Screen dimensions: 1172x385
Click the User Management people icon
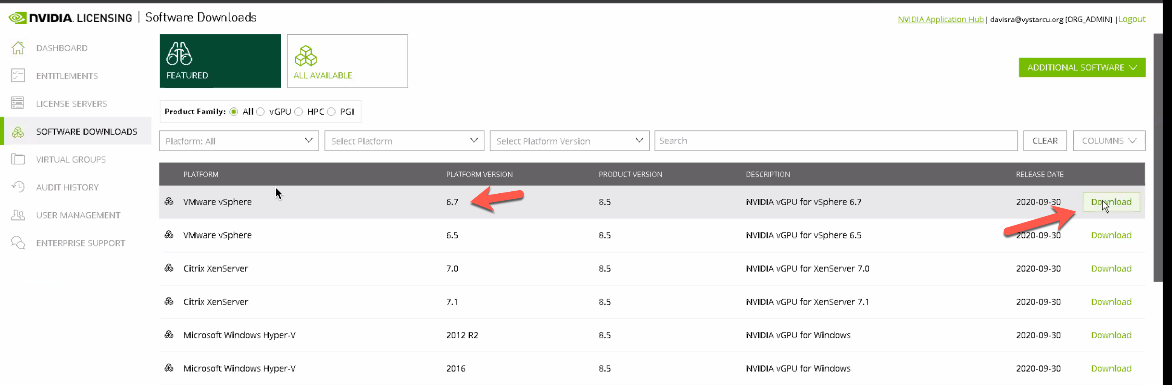click(x=19, y=215)
